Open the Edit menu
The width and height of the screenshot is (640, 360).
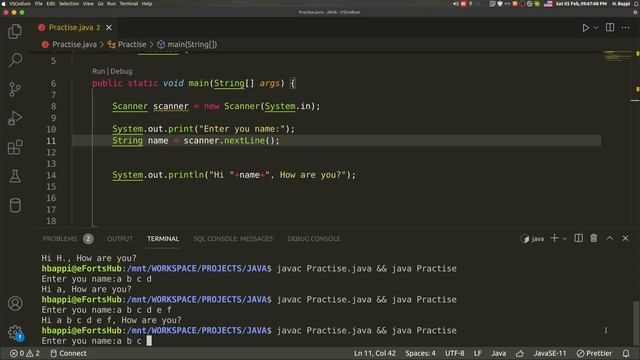(x=51, y=4)
